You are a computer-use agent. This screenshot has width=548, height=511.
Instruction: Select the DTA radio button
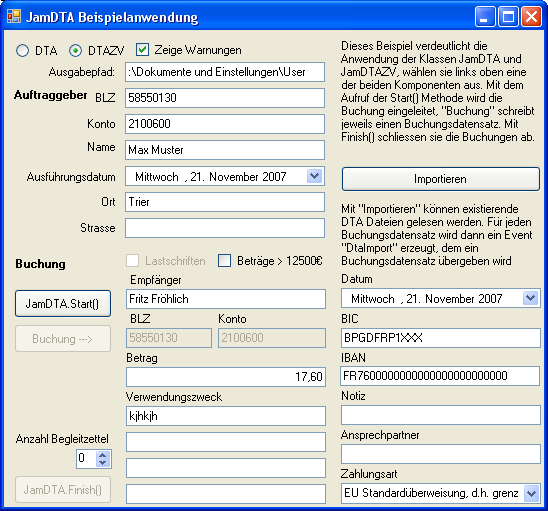pyautogui.click(x=23, y=51)
